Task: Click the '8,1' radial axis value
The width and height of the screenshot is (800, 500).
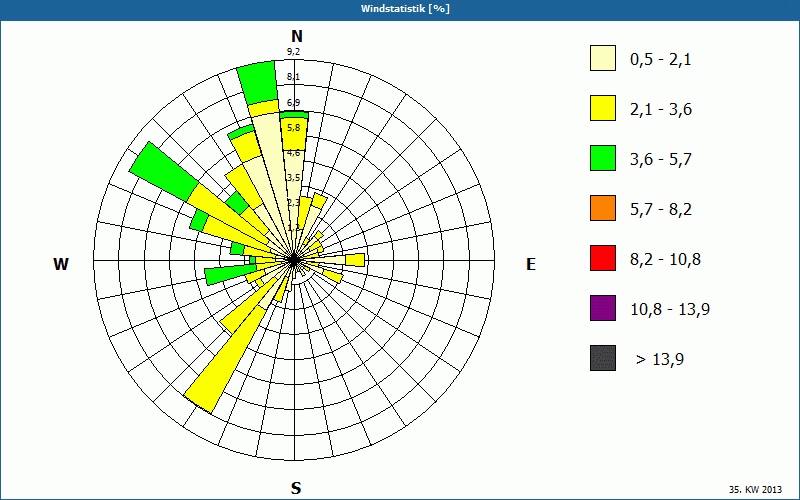Action: pyautogui.click(x=293, y=77)
